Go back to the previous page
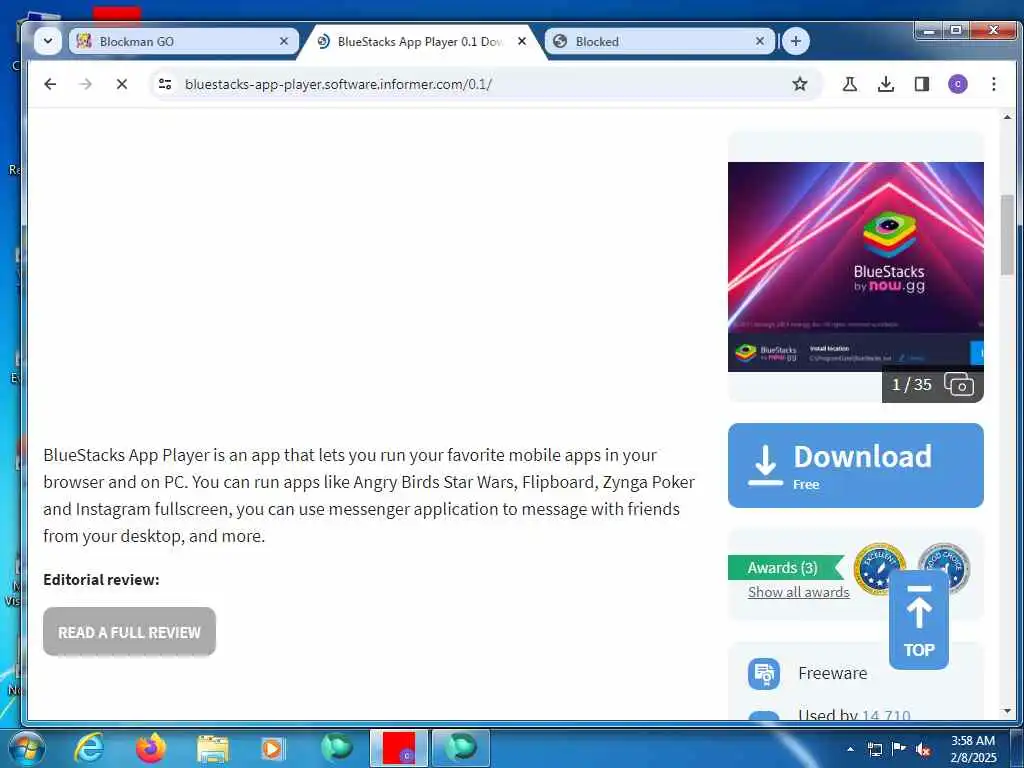The image size is (1024, 768). 50,84
